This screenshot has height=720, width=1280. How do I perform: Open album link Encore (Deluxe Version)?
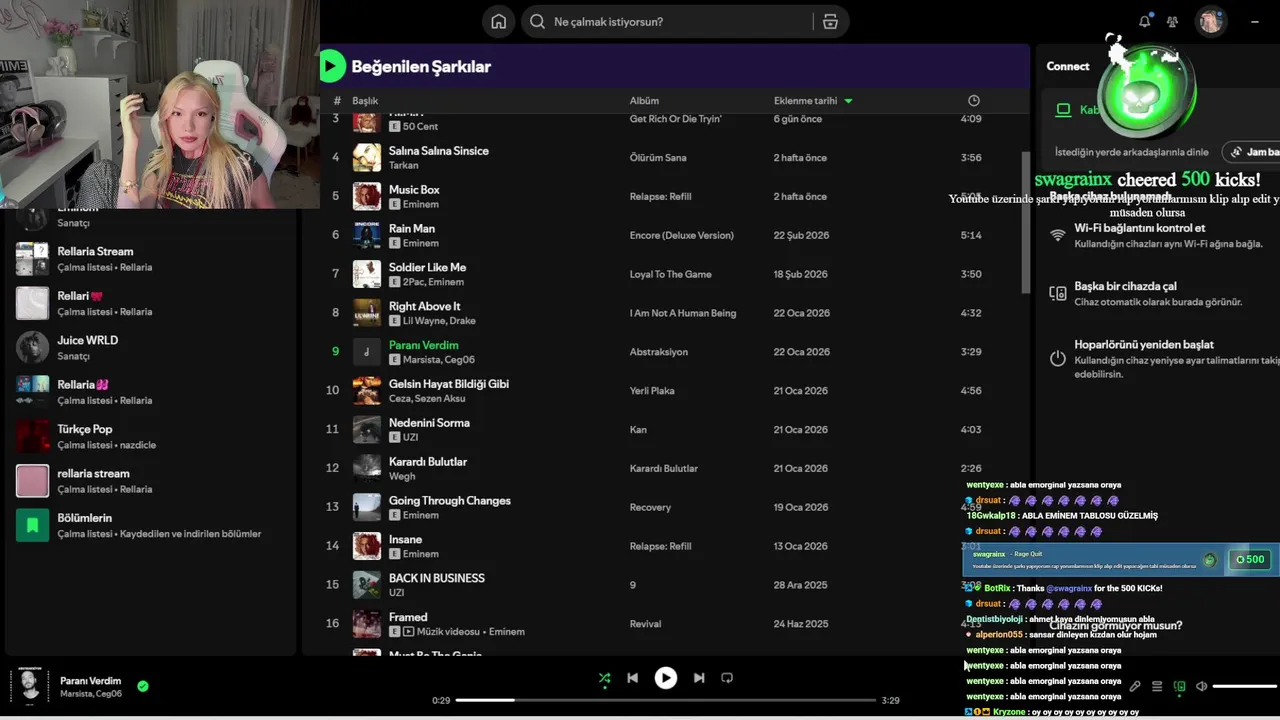click(x=681, y=235)
